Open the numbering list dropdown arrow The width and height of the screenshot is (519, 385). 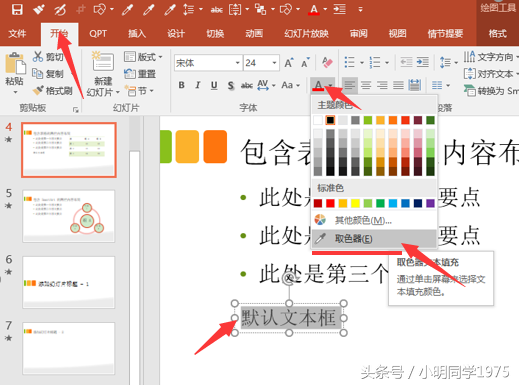387,62
